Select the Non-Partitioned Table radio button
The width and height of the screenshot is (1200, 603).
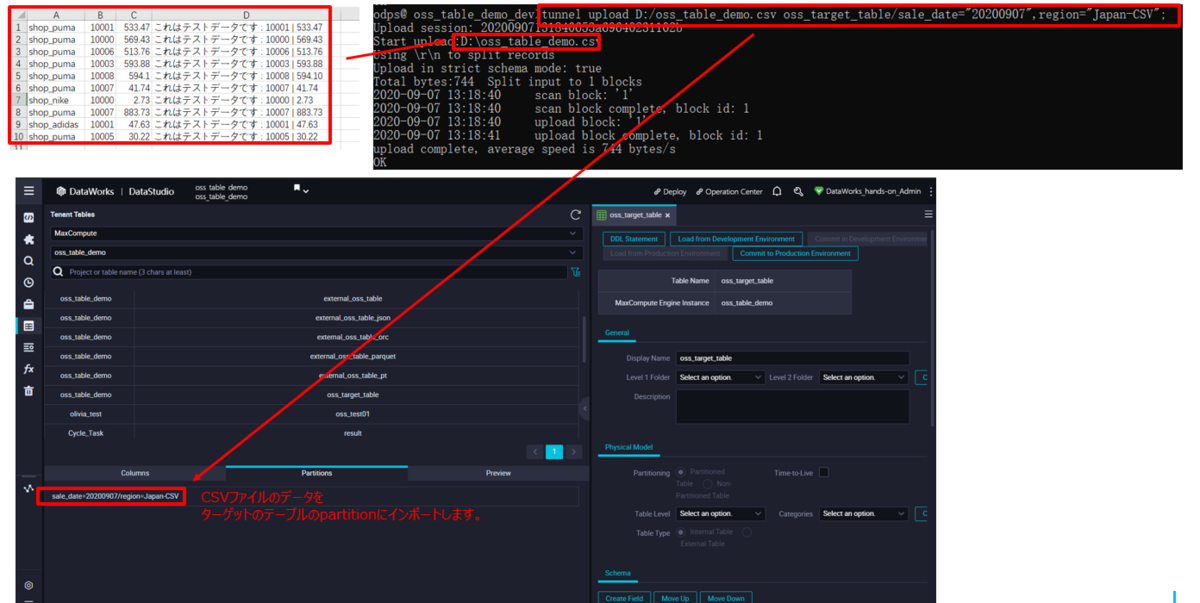pos(708,484)
